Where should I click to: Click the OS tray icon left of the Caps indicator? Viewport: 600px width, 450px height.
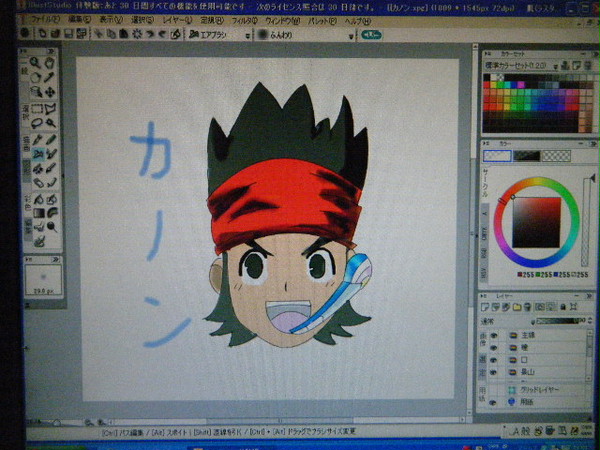(x=574, y=431)
